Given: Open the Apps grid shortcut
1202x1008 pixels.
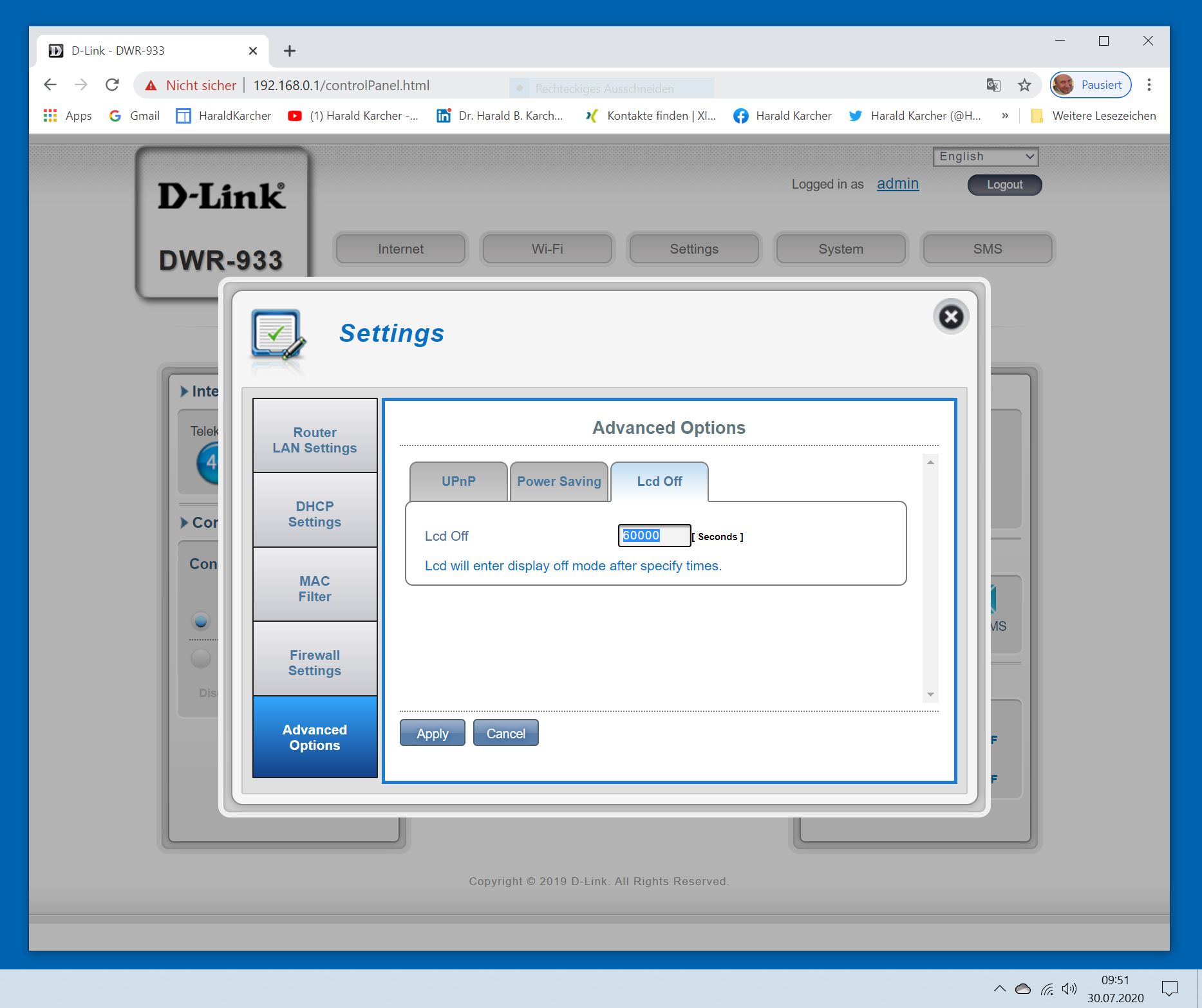Looking at the screenshot, I should [x=67, y=116].
